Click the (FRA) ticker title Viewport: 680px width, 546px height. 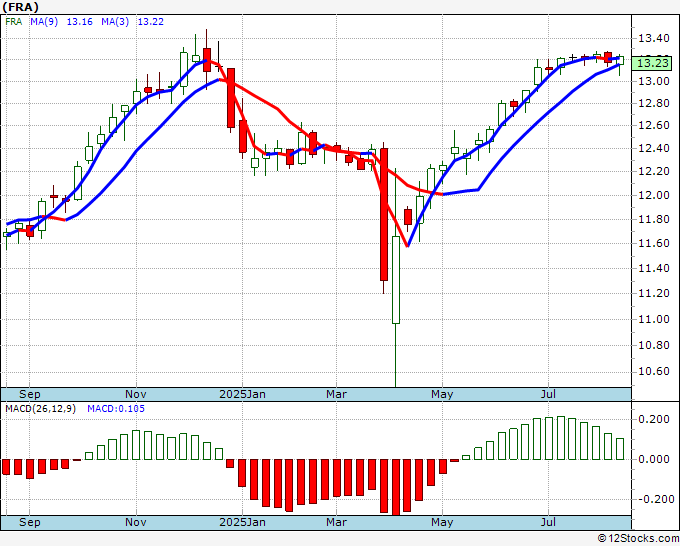(x=20, y=7)
